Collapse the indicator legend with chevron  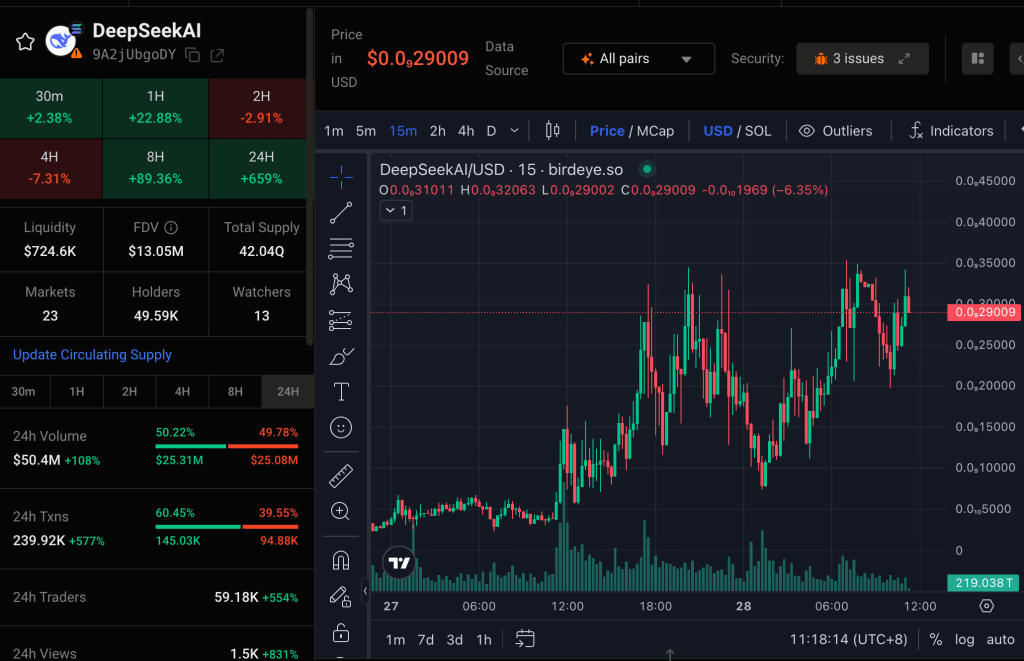pos(396,210)
